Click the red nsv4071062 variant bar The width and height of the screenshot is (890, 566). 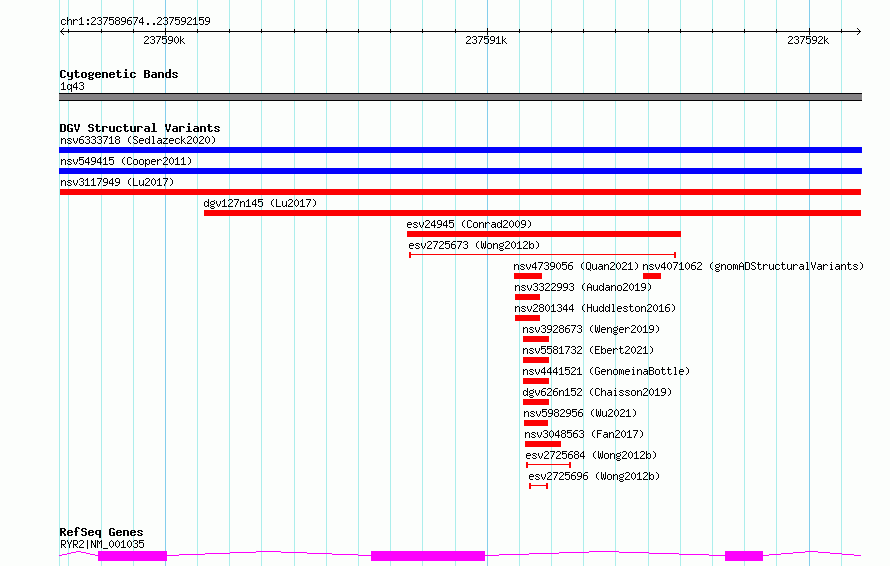coord(652,276)
